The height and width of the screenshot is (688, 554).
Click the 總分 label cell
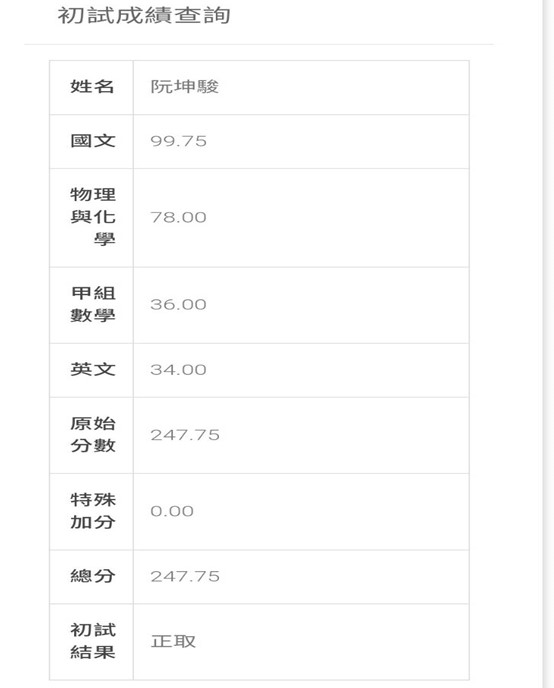click(x=92, y=577)
